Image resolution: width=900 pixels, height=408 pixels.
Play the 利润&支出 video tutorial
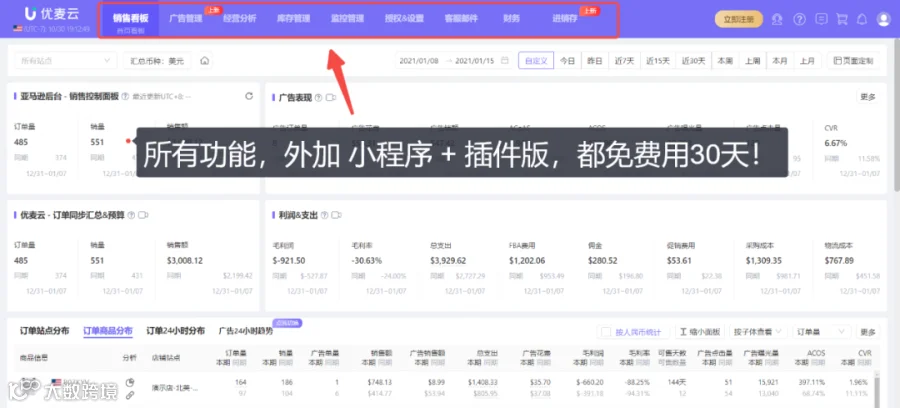pos(337,215)
